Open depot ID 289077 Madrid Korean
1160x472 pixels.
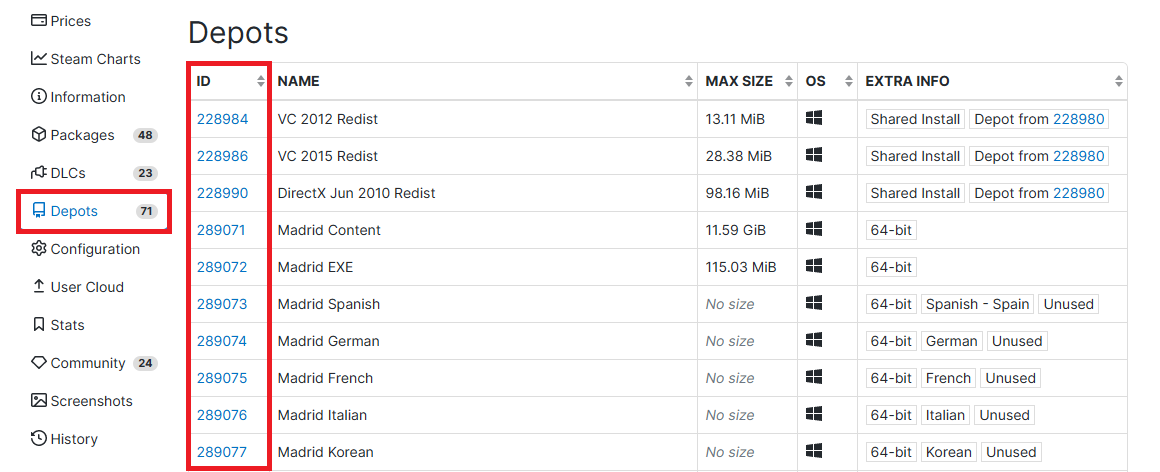point(222,452)
